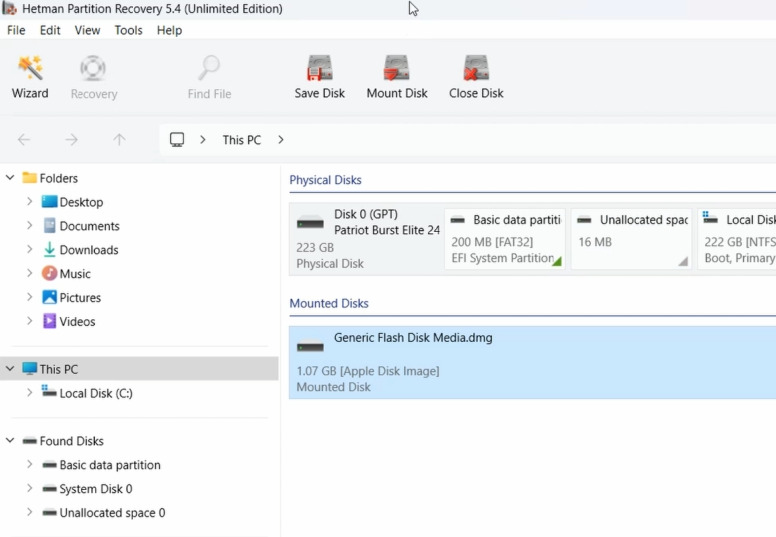
Task: Collapse the This PC tree node
Action: click(10, 368)
